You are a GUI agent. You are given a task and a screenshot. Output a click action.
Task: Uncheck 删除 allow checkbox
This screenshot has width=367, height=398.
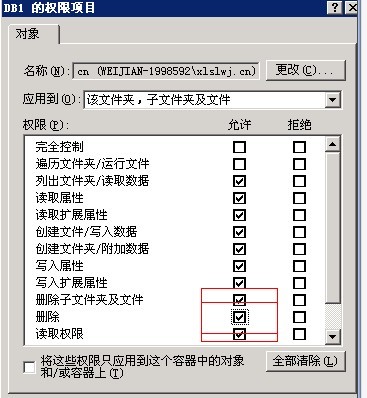239,317
